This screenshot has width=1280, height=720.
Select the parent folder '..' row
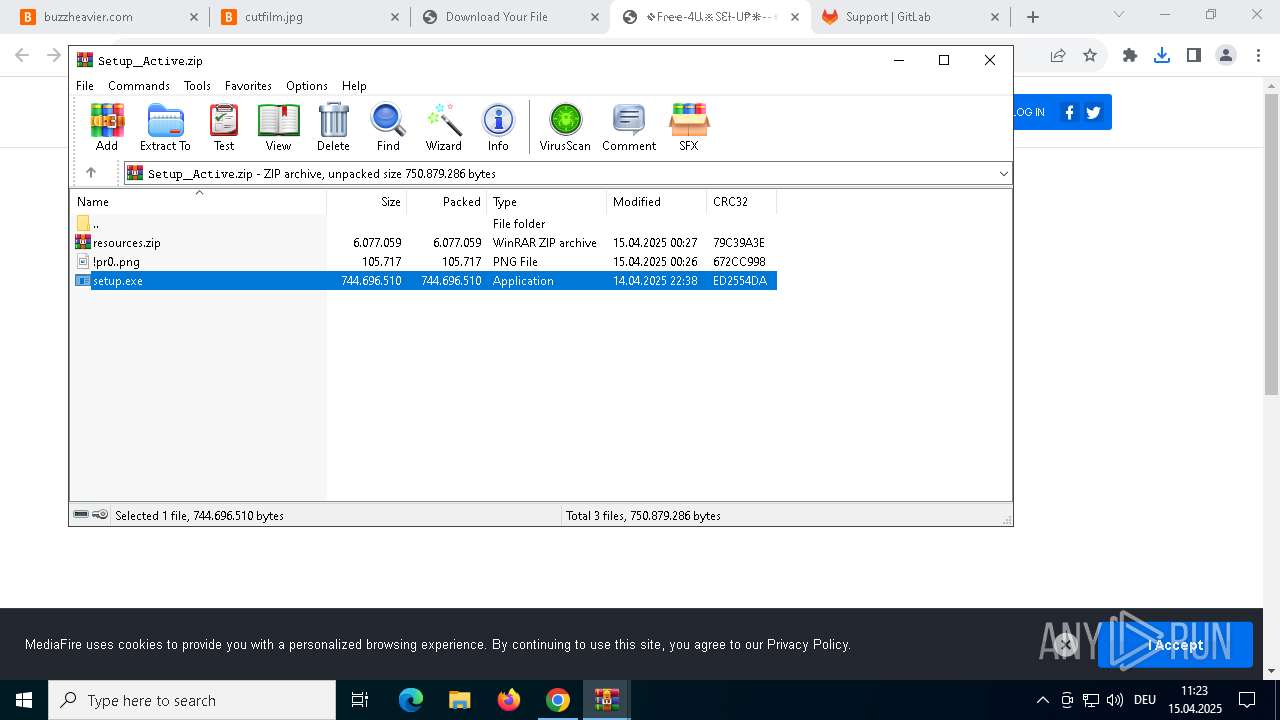pos(423,224)
